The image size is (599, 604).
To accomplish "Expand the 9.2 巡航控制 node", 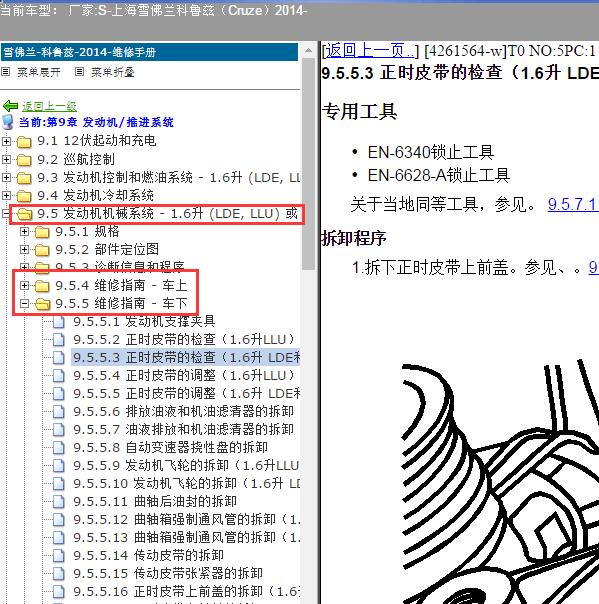I will 6,159.
